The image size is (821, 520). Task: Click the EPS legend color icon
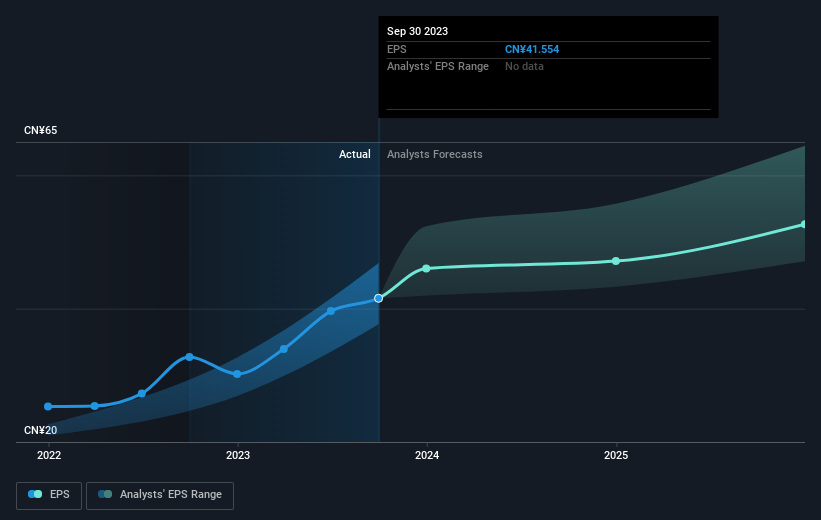35,494
